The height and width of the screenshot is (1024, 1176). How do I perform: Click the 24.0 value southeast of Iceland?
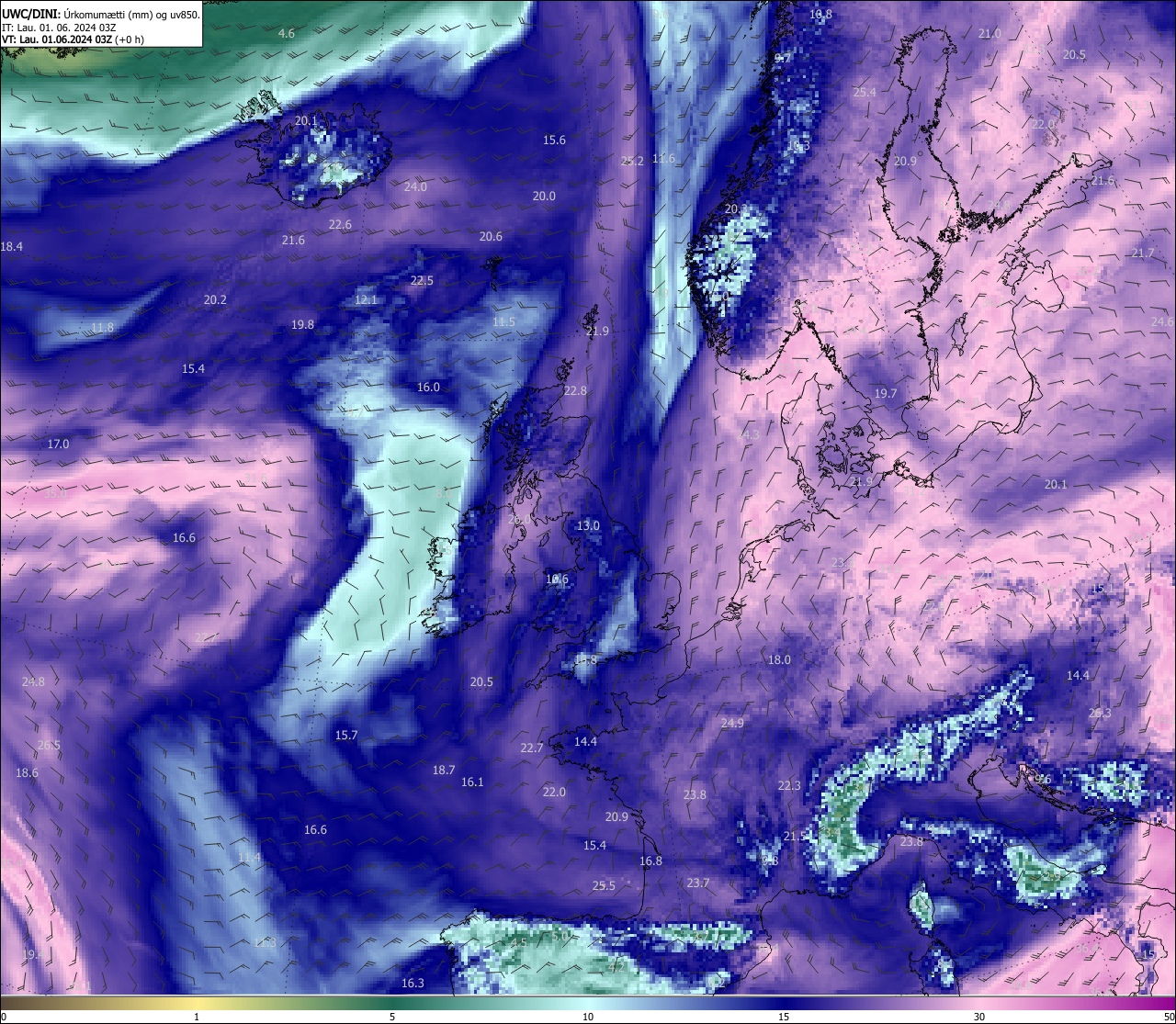(415, 186)
